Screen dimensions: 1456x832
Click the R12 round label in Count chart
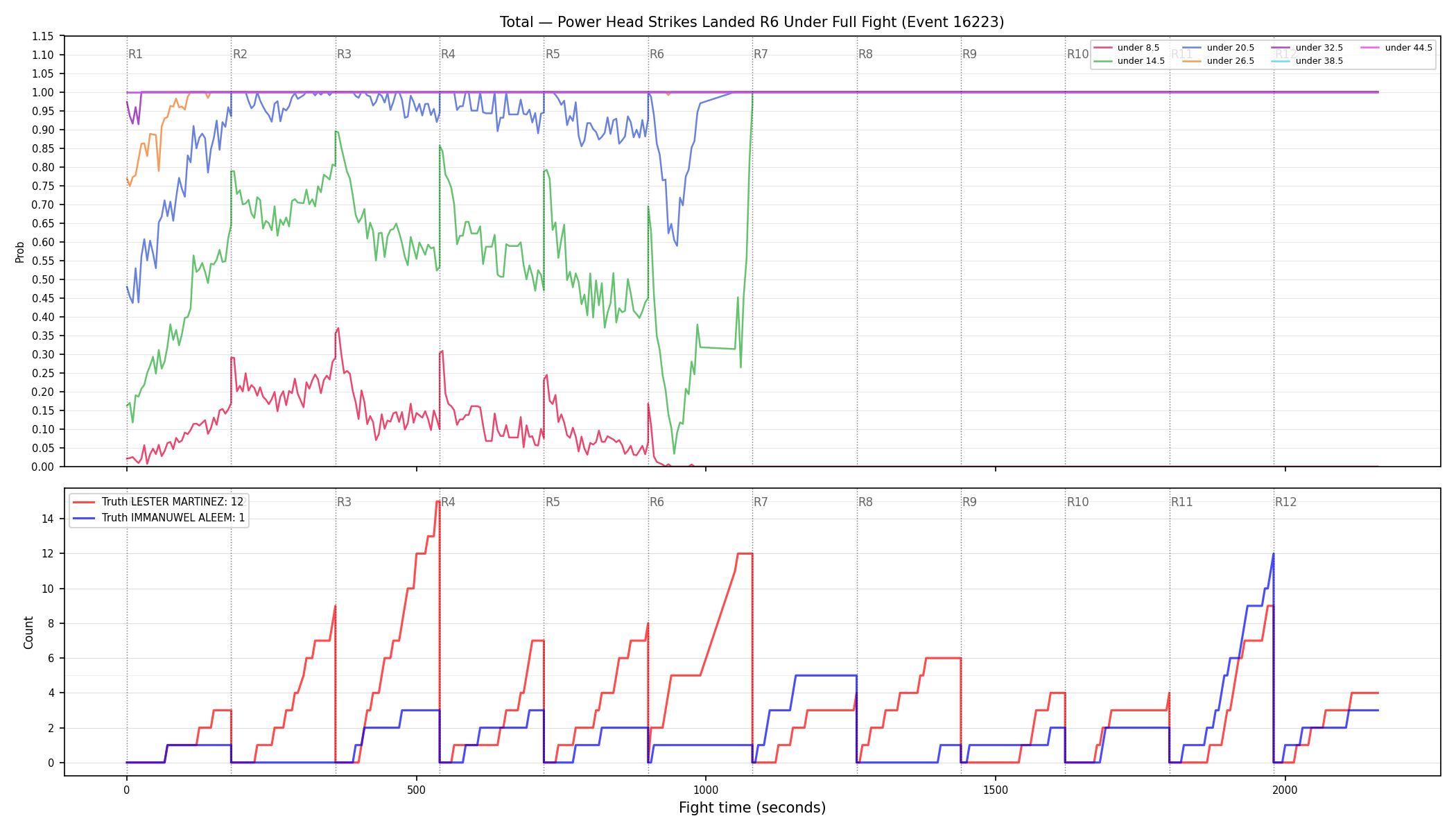(x=1286, y=502)
